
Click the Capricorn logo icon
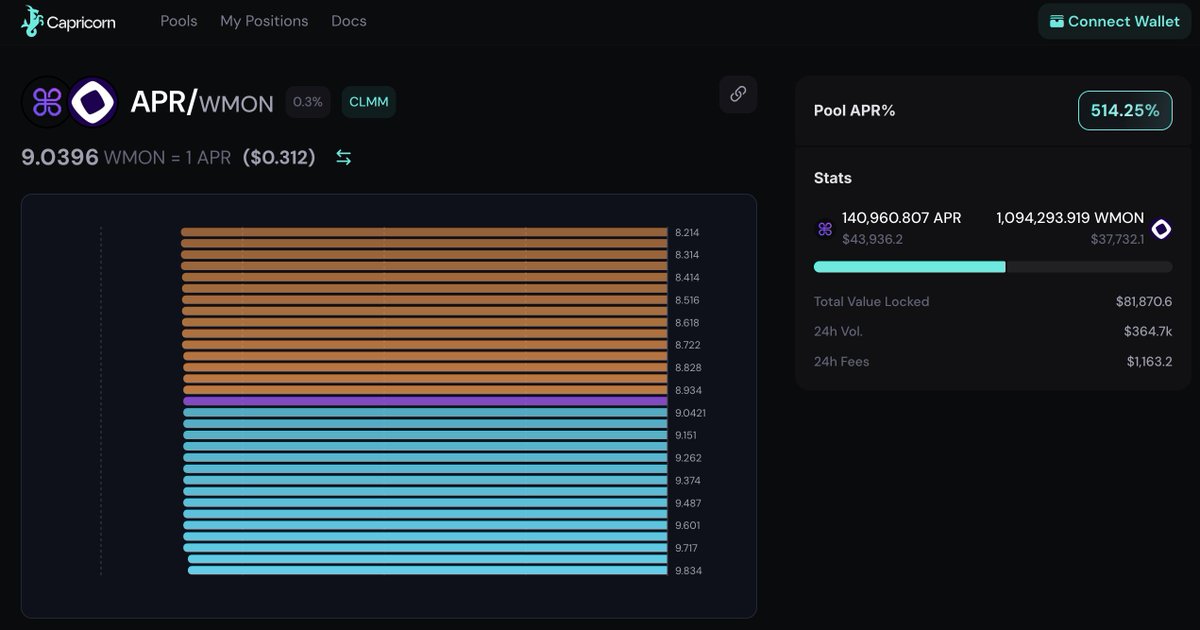[32, 21]
